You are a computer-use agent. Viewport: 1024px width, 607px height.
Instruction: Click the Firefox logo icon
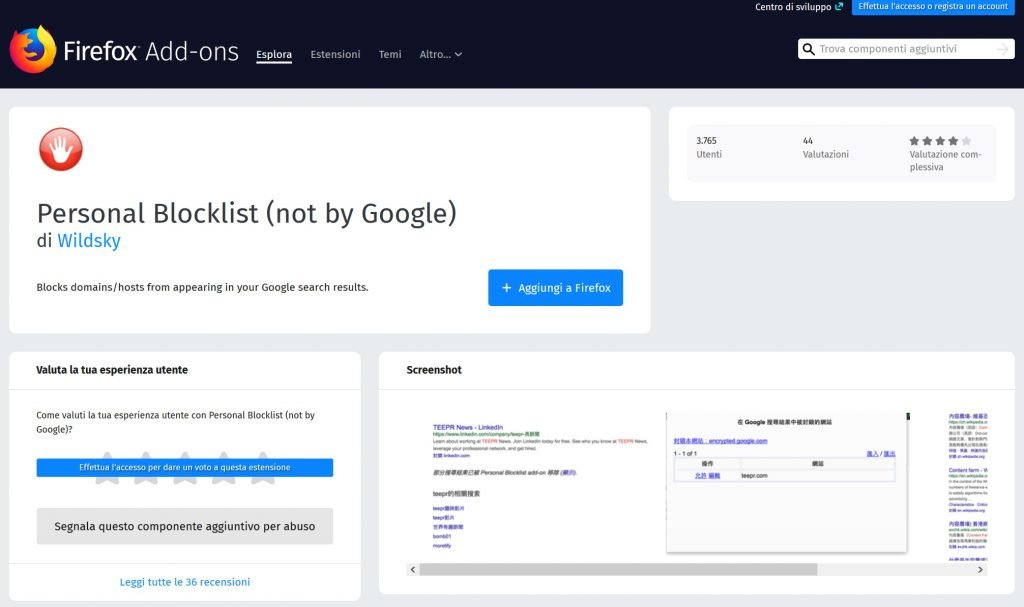(33, 50)
